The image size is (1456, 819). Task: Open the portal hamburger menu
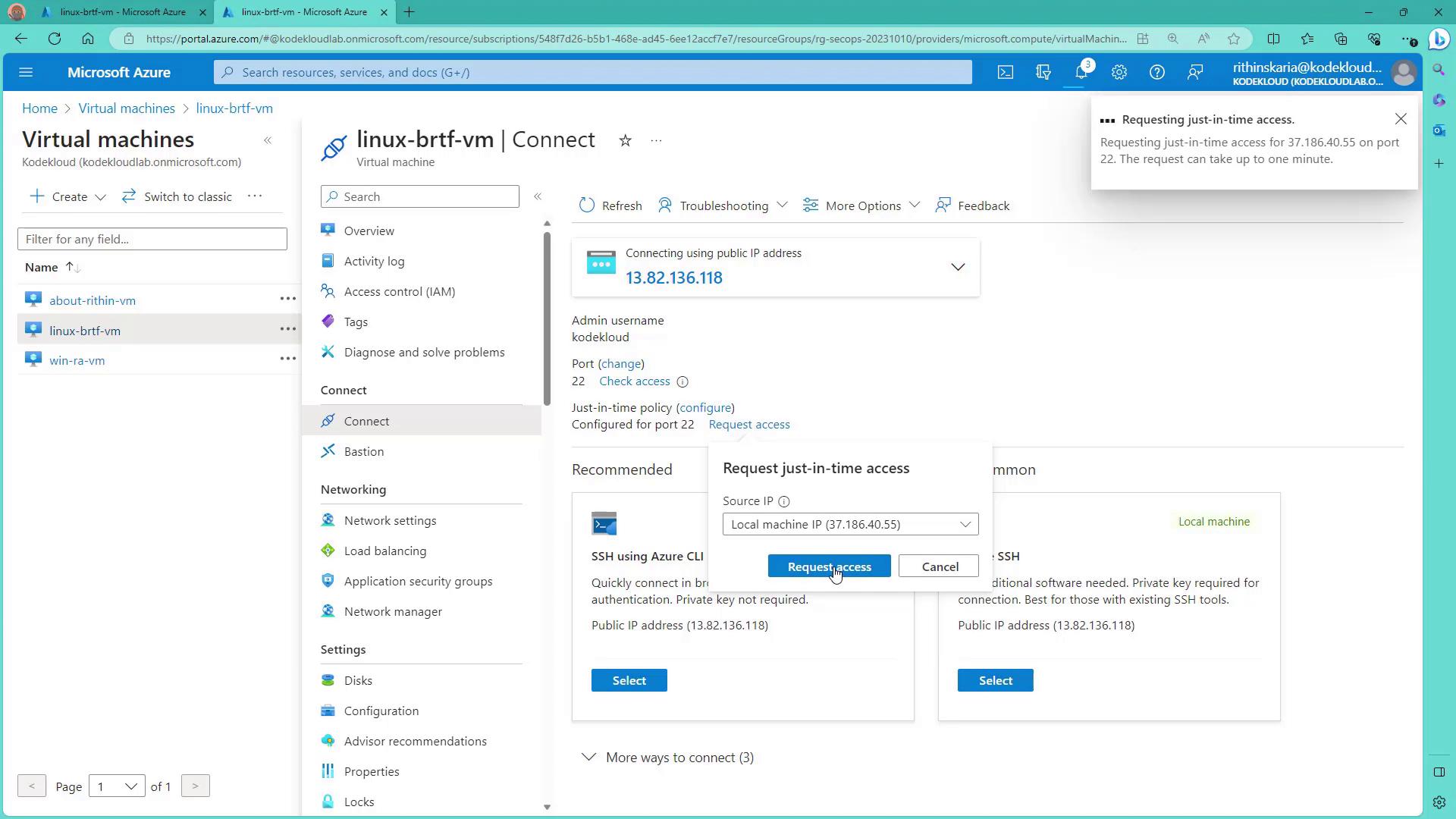(x=26, y=72)
